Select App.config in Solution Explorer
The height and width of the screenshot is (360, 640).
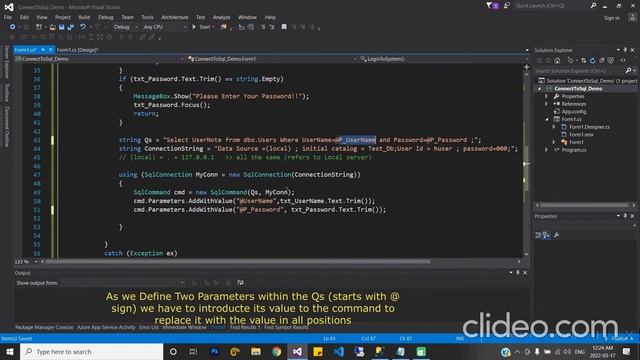coord(573,111)
